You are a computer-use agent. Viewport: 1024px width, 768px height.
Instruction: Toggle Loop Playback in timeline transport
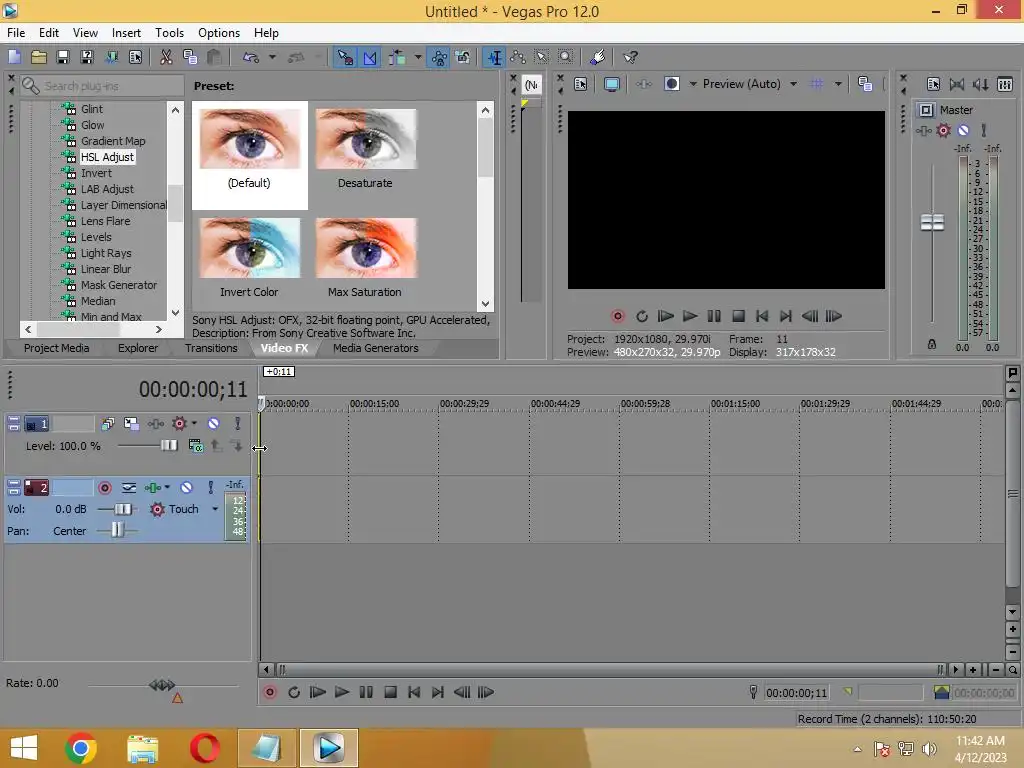point(294,692)
